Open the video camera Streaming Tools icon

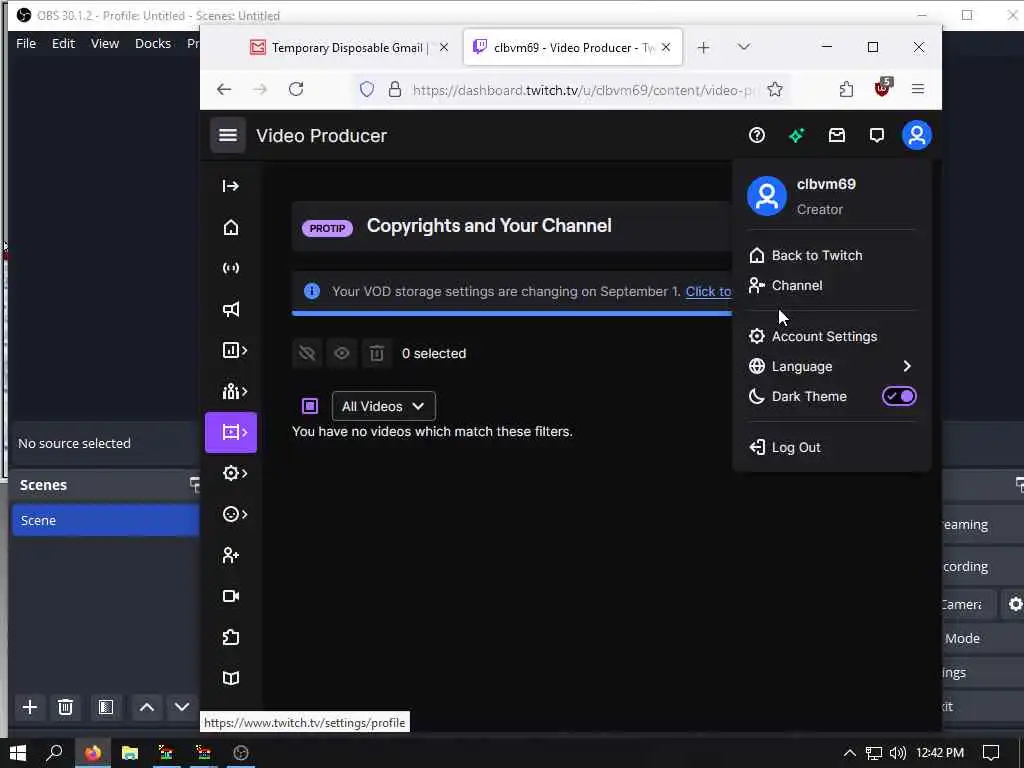pos(231,596)
